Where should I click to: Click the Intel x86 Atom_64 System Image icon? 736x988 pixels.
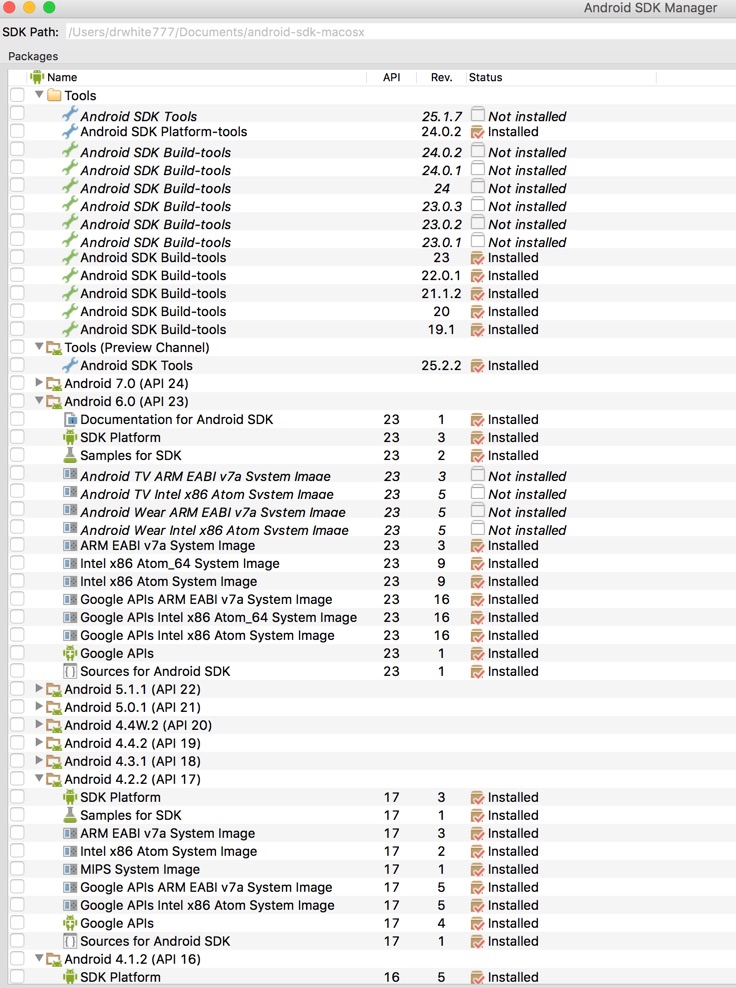(70, 563)
